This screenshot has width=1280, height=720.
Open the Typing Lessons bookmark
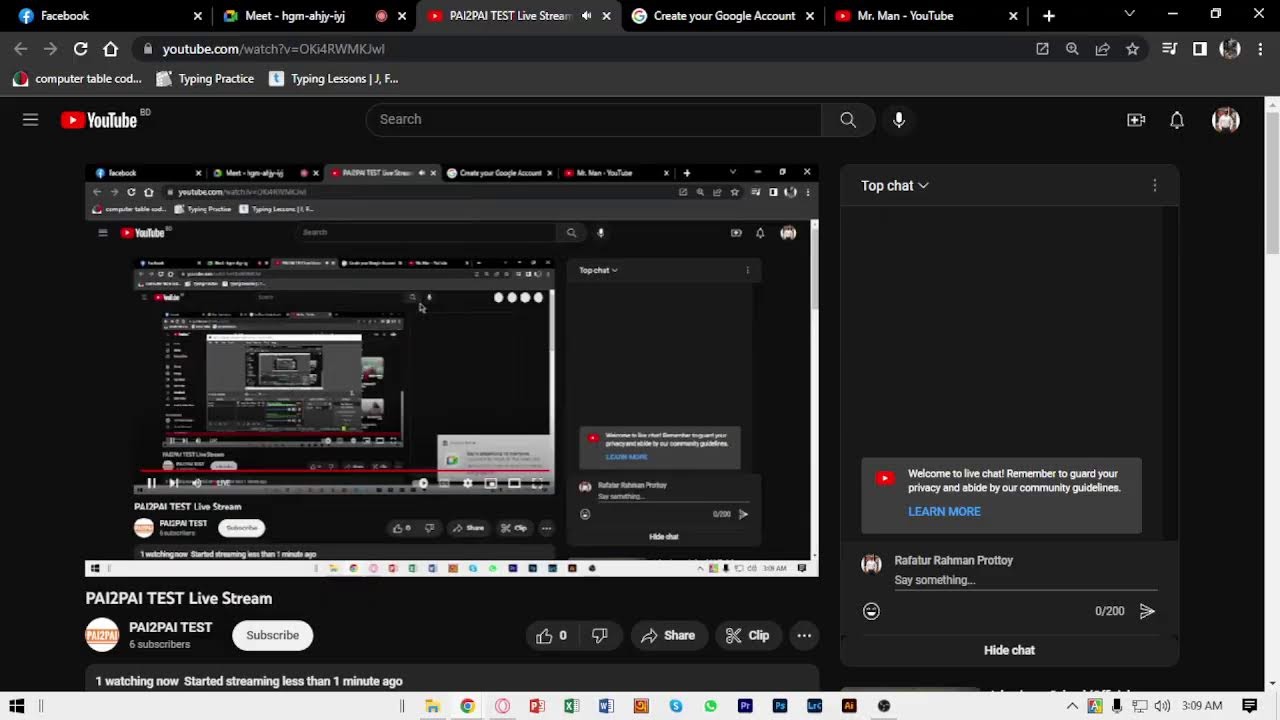[333, 79]
